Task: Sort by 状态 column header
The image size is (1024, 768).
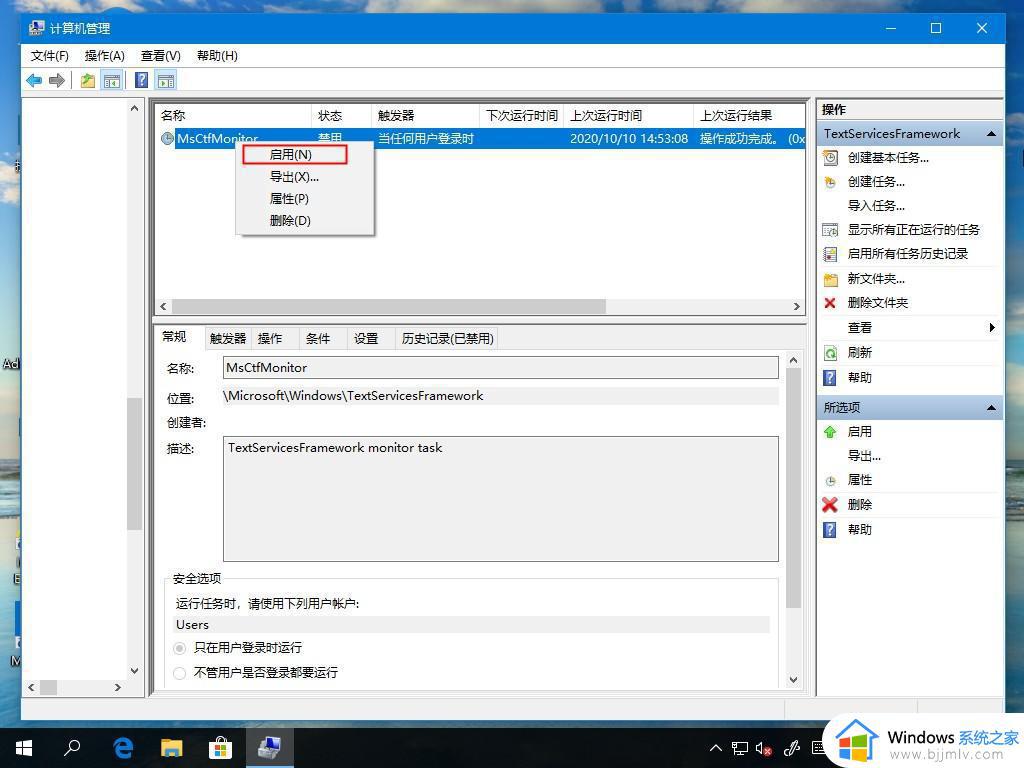Action: click(341, 116)
